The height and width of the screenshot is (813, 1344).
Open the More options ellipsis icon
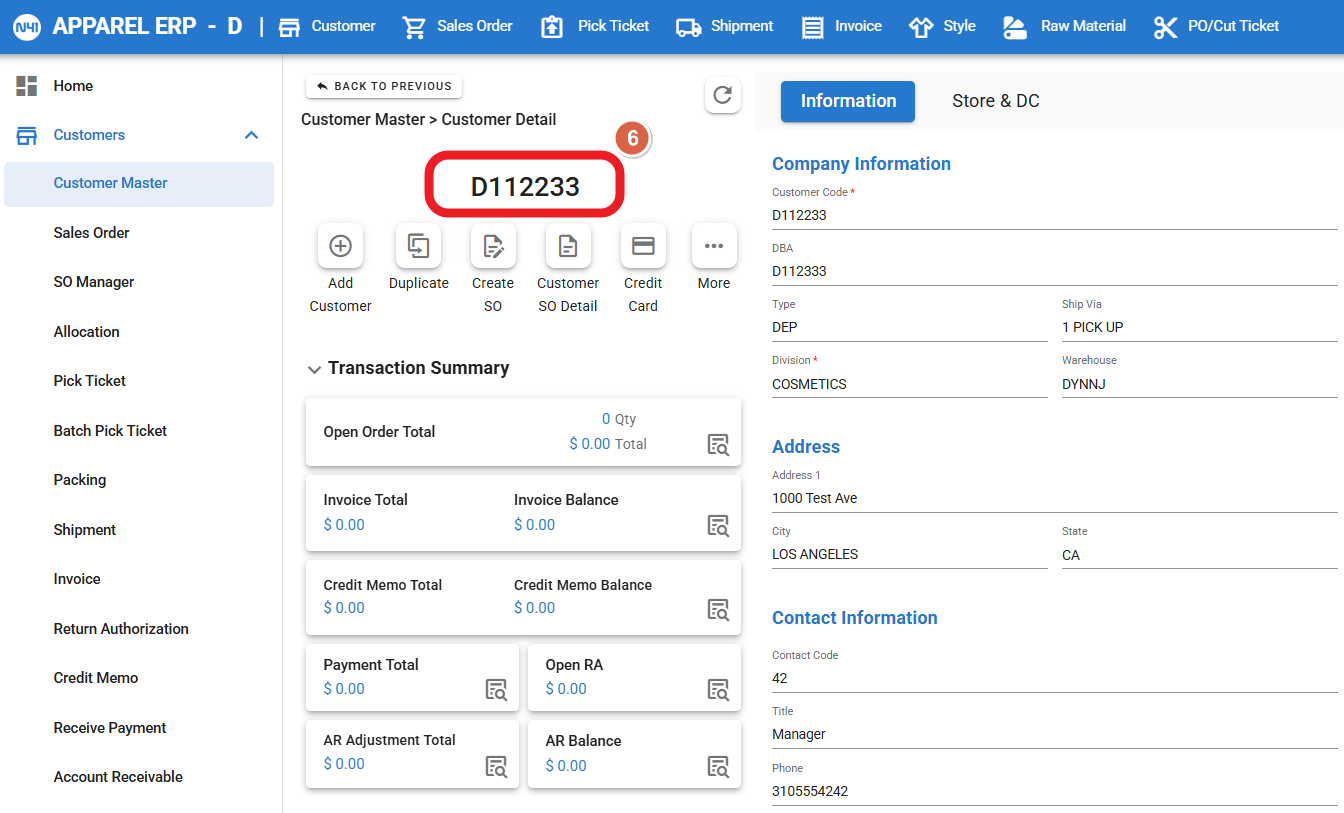[714, 246]
